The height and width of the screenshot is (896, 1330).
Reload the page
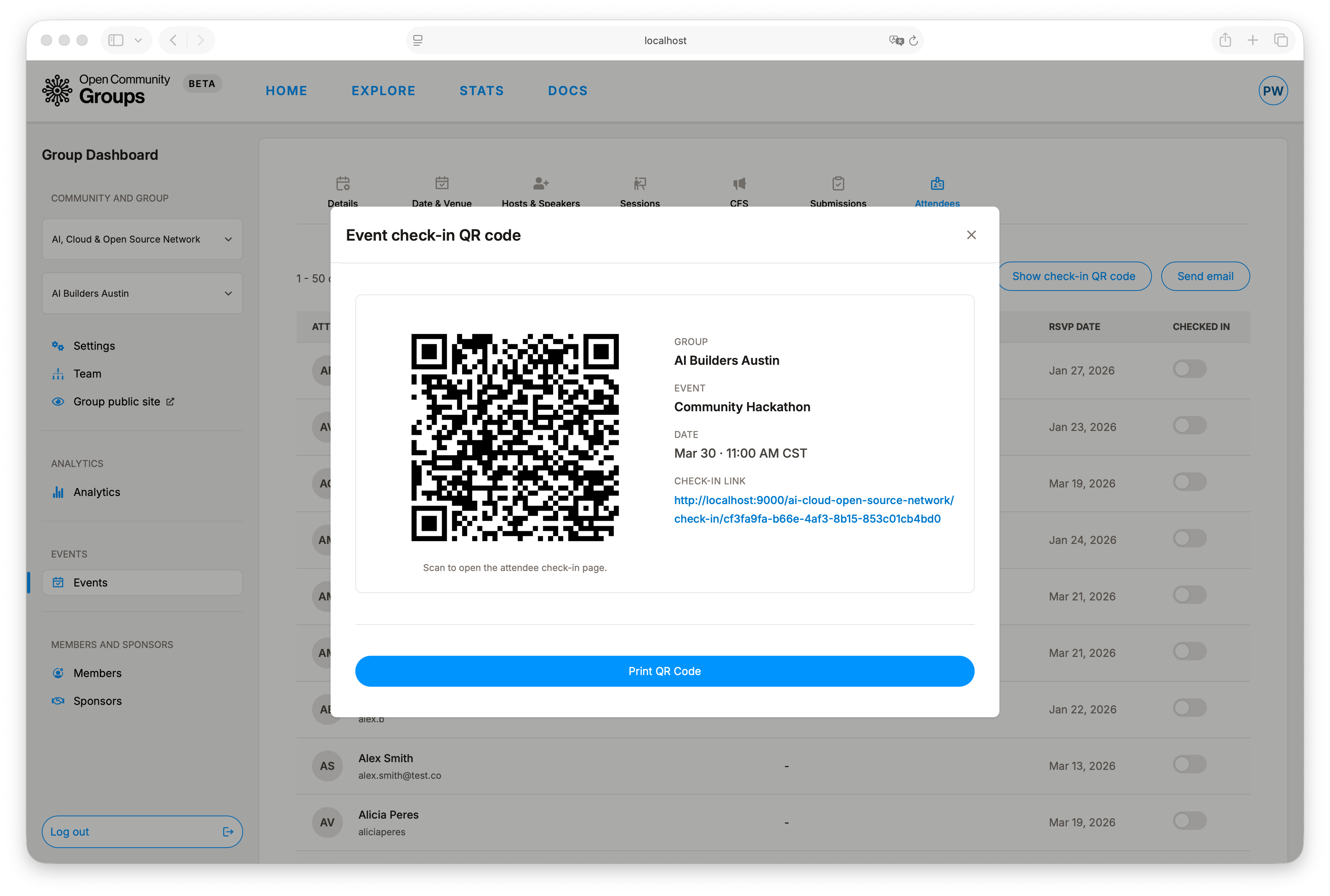(914, 40)
